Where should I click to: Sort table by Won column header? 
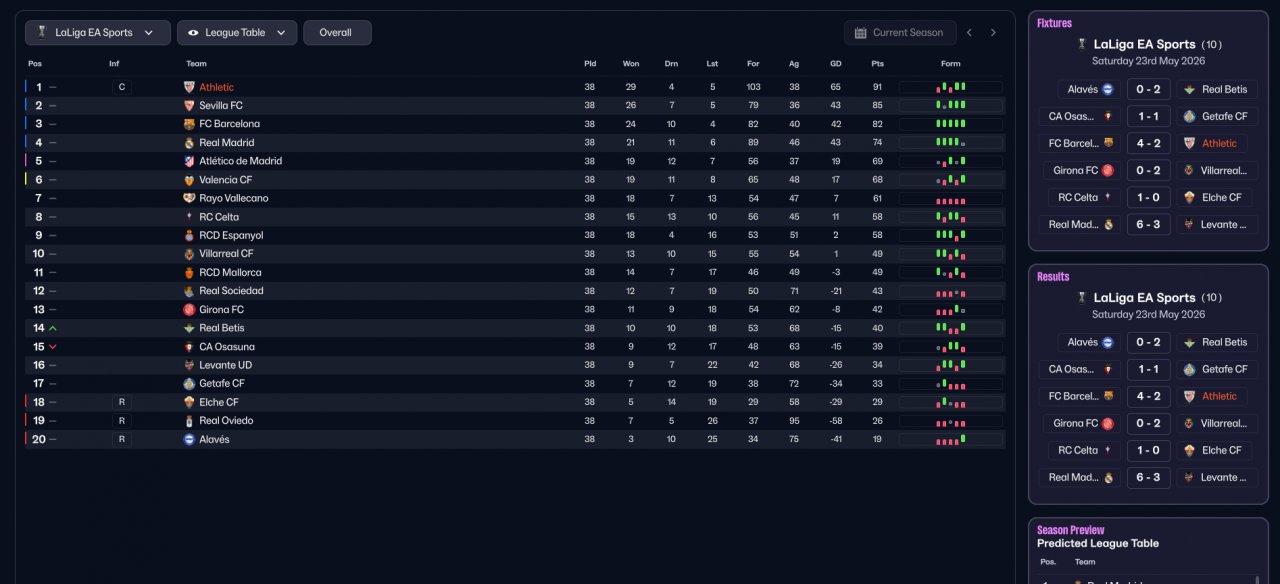pos(631,63)
